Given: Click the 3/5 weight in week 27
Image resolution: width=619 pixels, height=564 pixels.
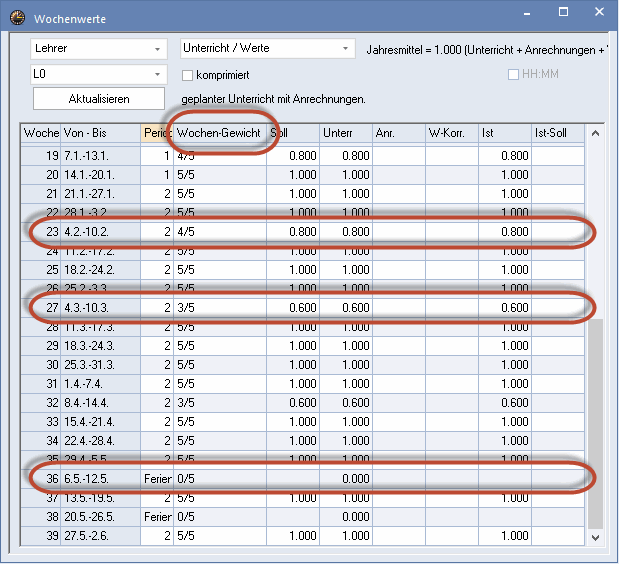Looking at the screenshot, I should pos(220,308).
